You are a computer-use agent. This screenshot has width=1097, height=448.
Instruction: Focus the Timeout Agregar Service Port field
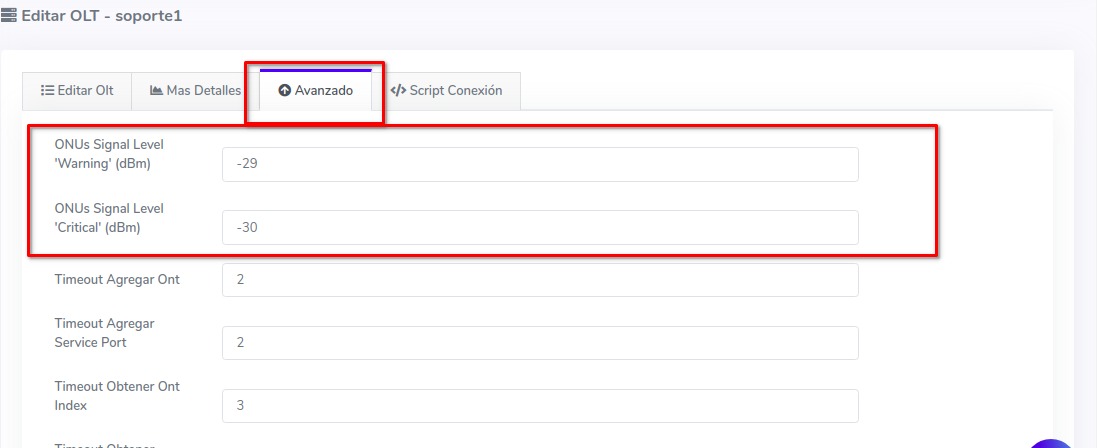click(540, 343)
